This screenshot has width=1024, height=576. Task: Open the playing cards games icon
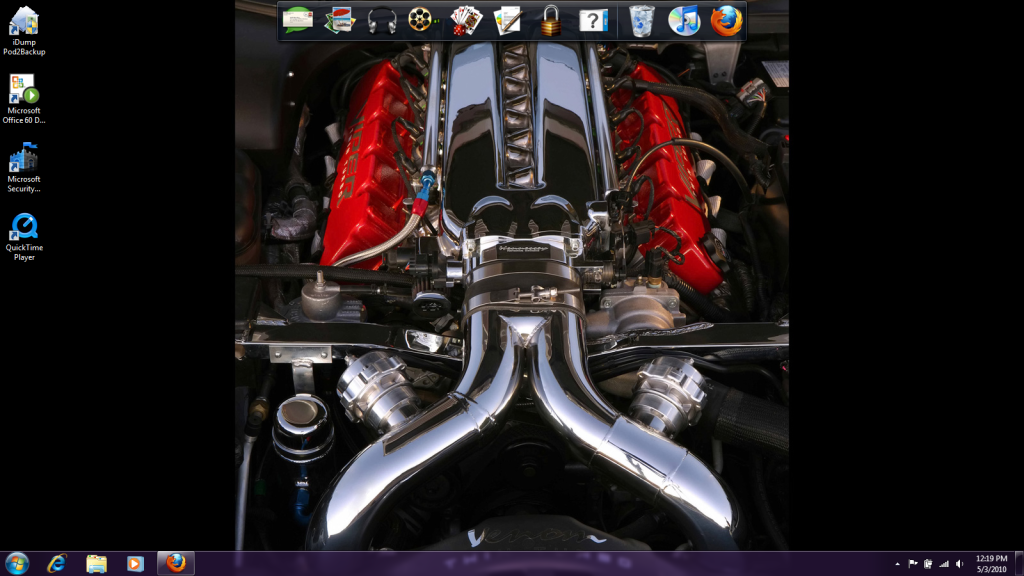(x=465, y=20)
